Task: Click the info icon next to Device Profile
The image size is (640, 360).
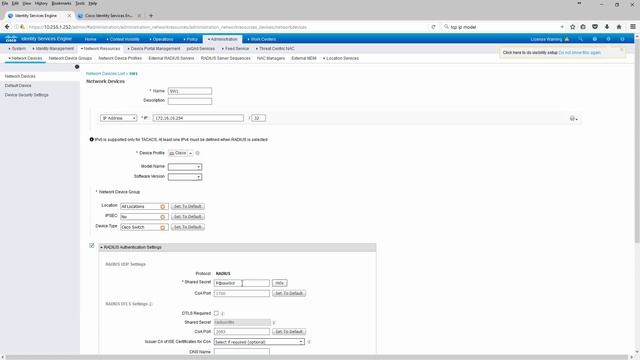Action: (x=198, y=153)
